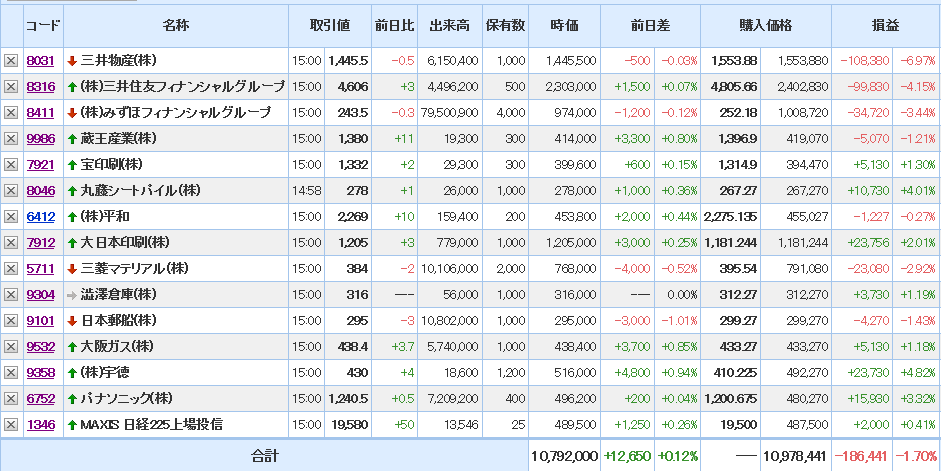Click the X icon for the 日本郵船 row

(x=11, y=320)
